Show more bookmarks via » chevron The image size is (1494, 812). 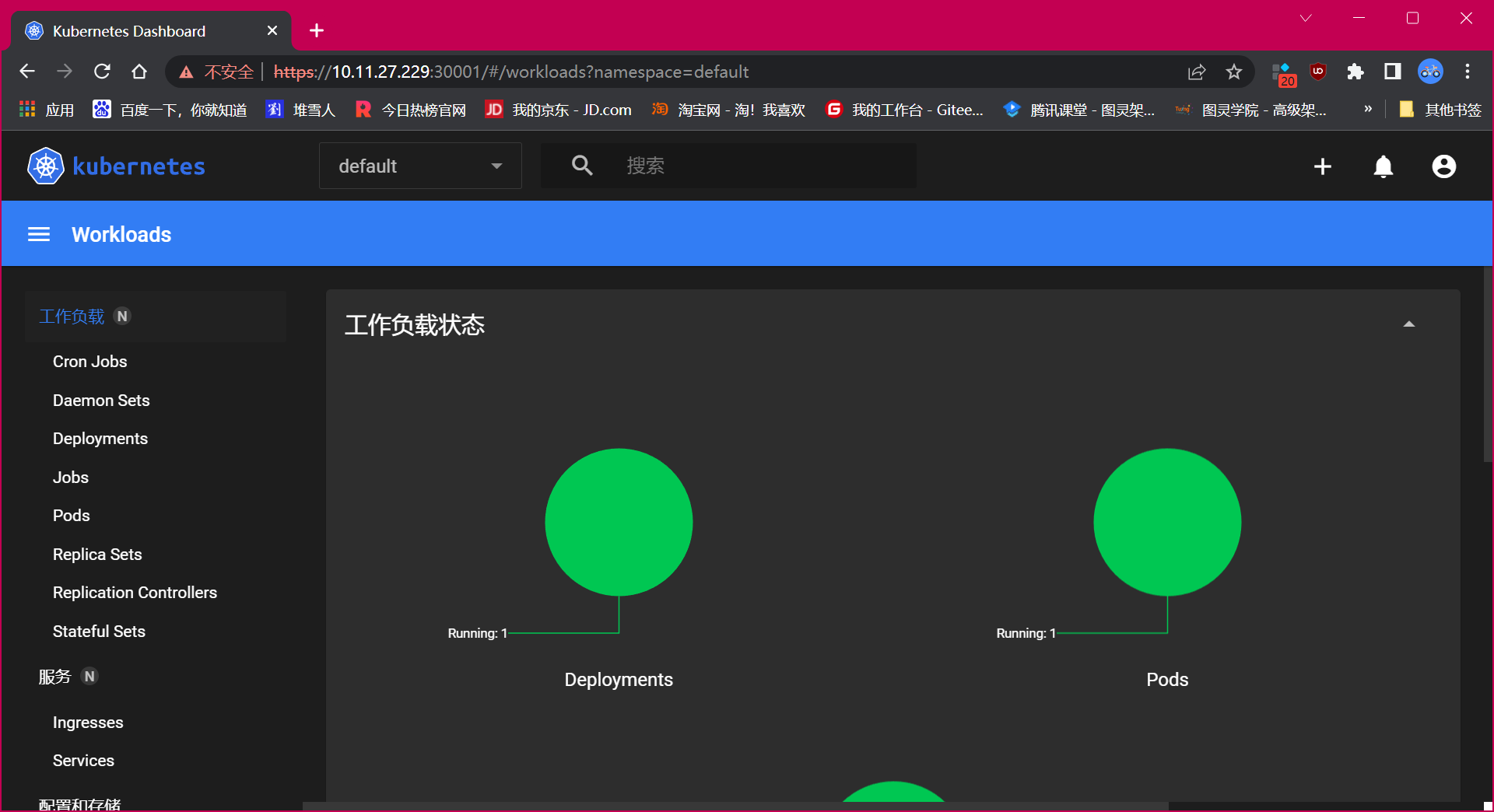1368,109
